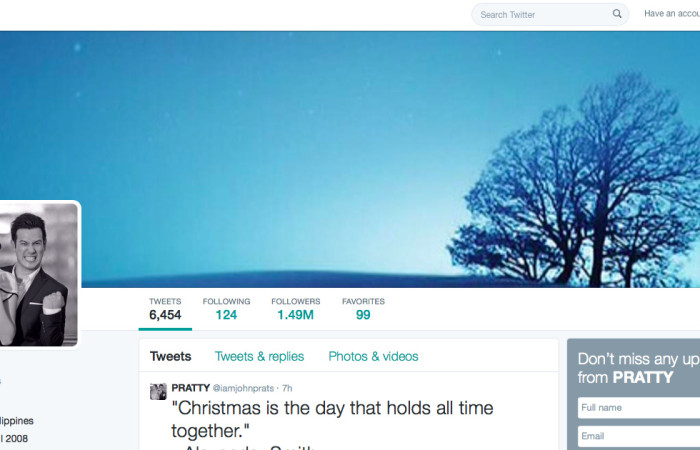Open PRATTY's small tweet avatar
The height and width of the screenshot is (450, 700).
[x=158, y=392]
